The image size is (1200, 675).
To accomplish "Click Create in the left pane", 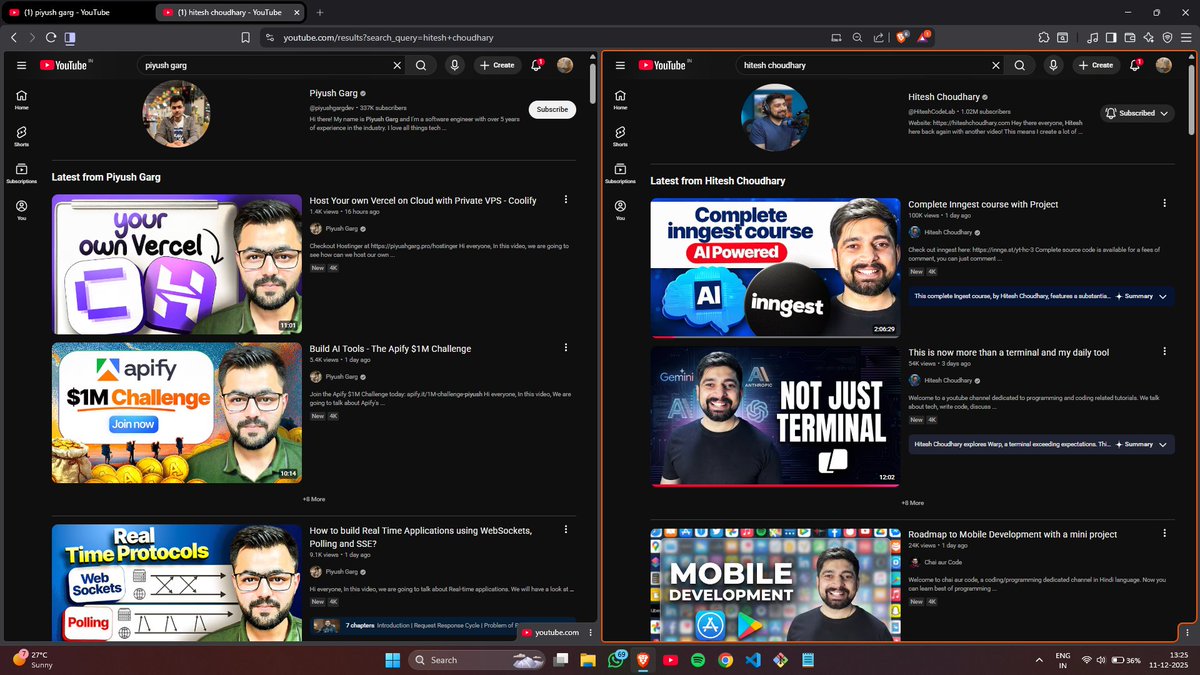I will tap(497, 65).
